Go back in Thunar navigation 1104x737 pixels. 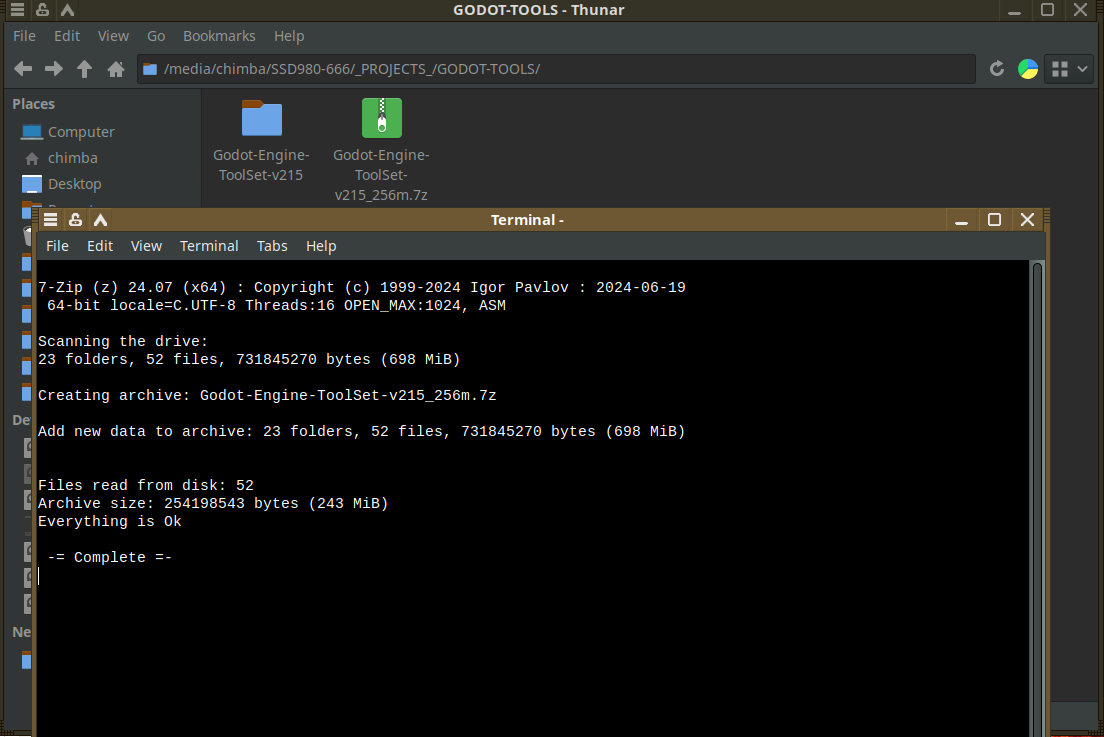tap(23, 69)
